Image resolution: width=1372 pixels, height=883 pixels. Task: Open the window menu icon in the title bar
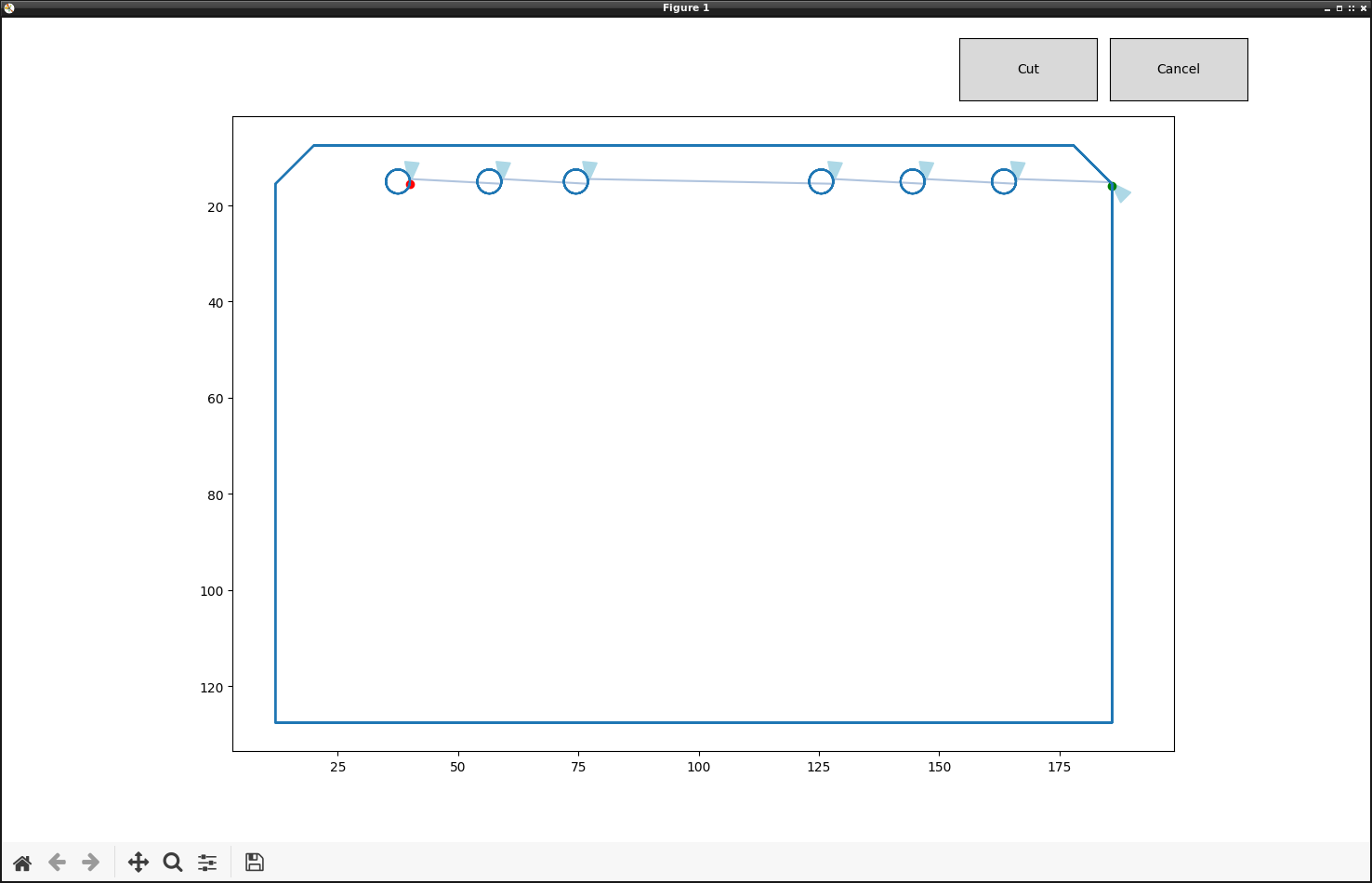click(9, 8)
